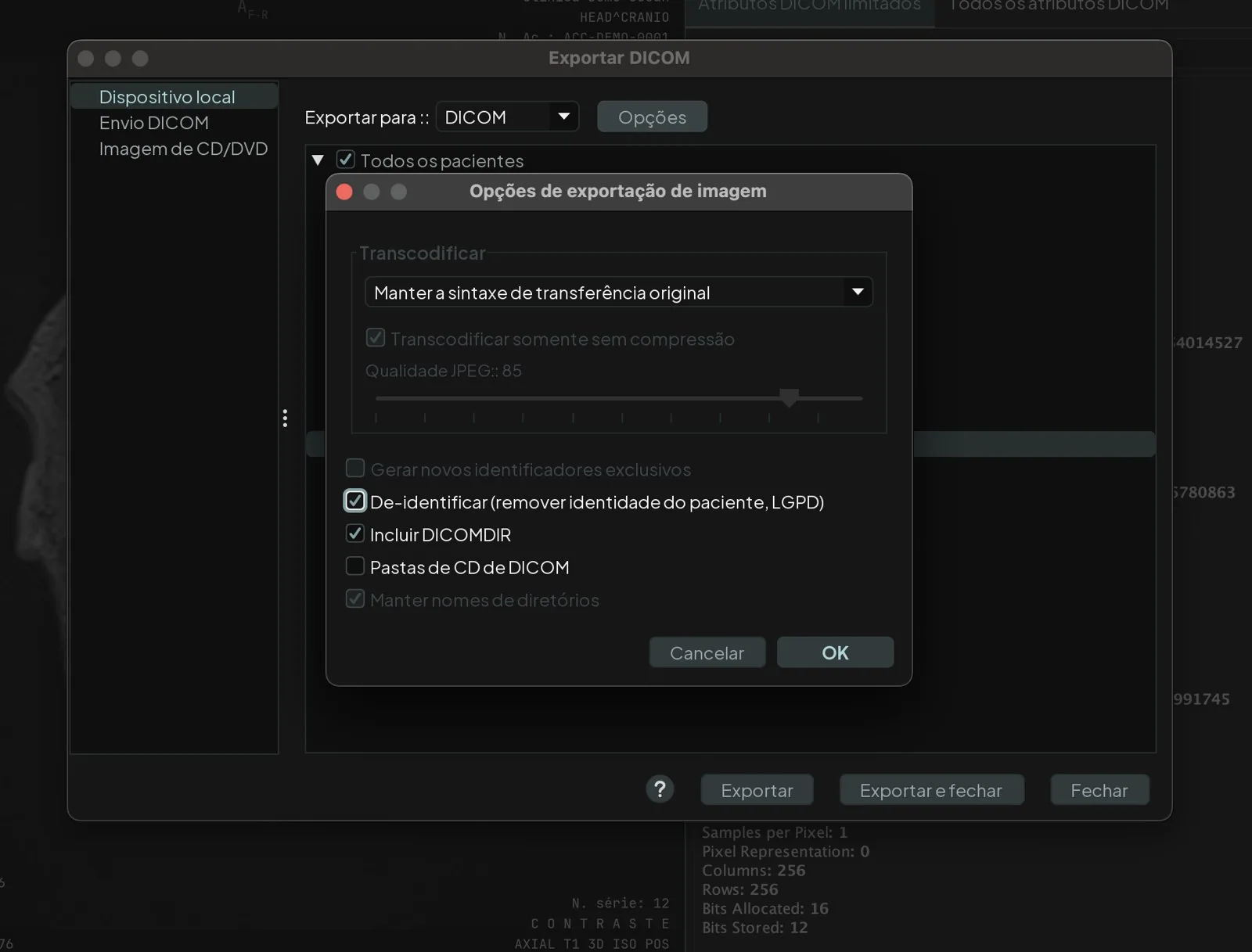
Task: Click Transcodificar somente sem compressão checkbox
Action: tap(376, 338)
